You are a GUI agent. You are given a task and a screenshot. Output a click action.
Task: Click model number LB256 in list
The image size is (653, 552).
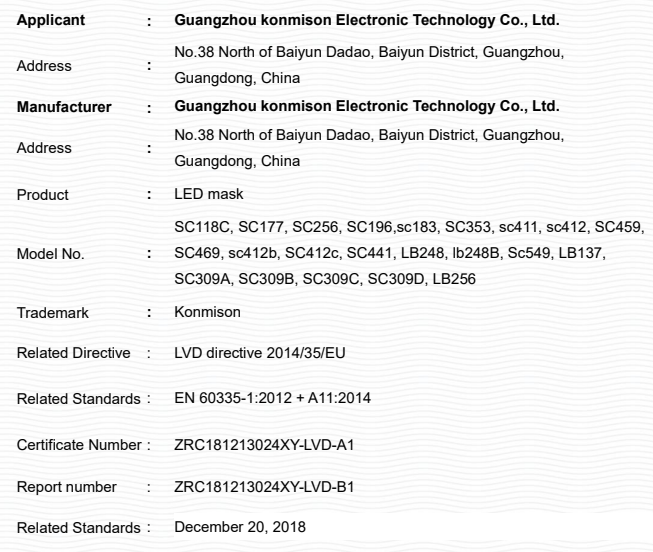(454, 279)
